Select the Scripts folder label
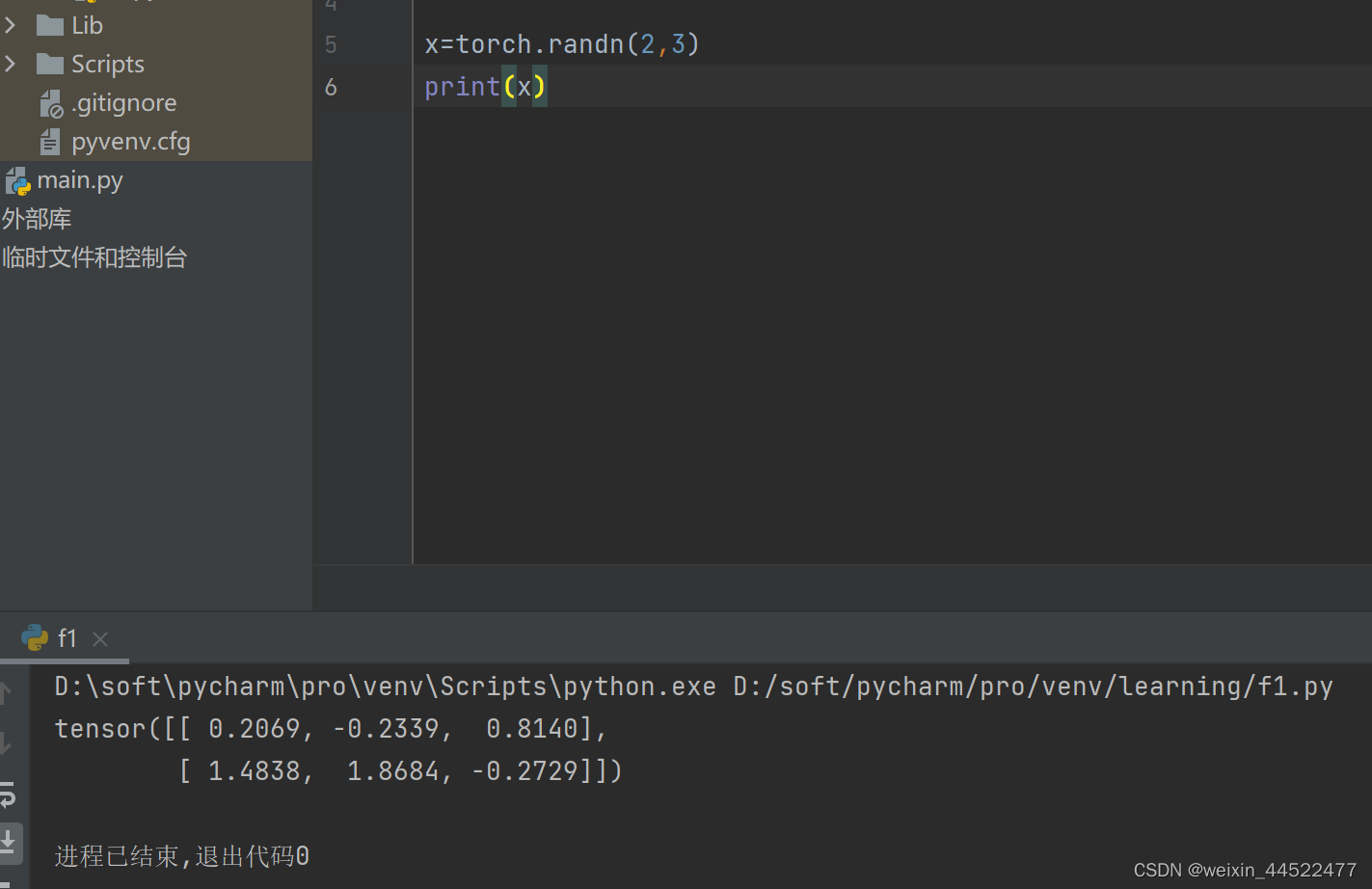The image size is (1372, 889). click(x=108, y=64)
